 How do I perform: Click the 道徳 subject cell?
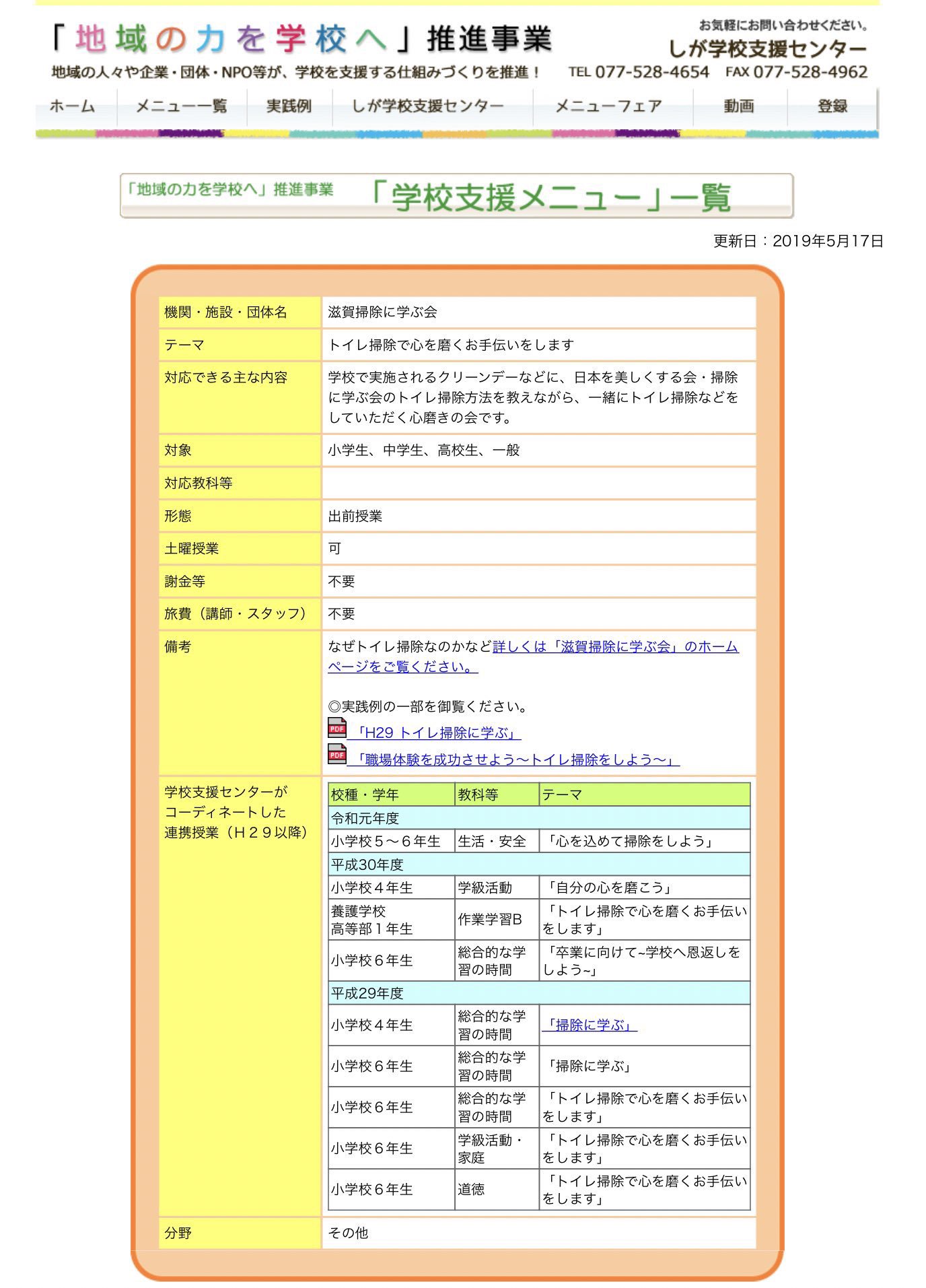click(x=497, y=1190)
